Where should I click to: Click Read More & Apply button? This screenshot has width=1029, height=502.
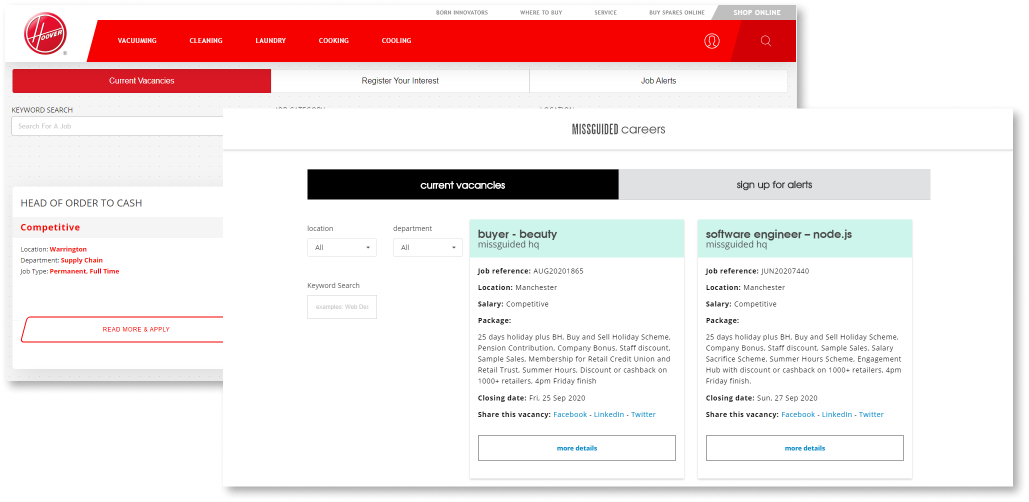click(x=125, y=329)
